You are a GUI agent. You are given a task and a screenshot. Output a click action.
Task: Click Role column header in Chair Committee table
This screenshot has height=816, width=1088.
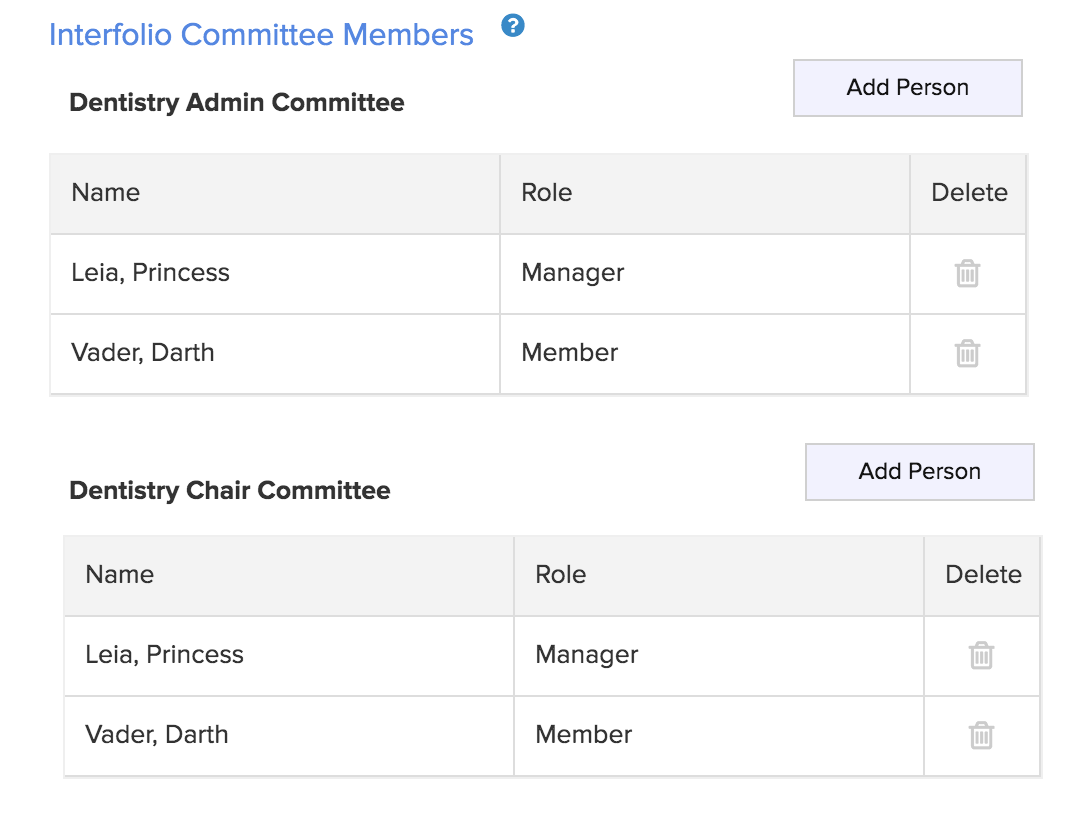[561, 575]
